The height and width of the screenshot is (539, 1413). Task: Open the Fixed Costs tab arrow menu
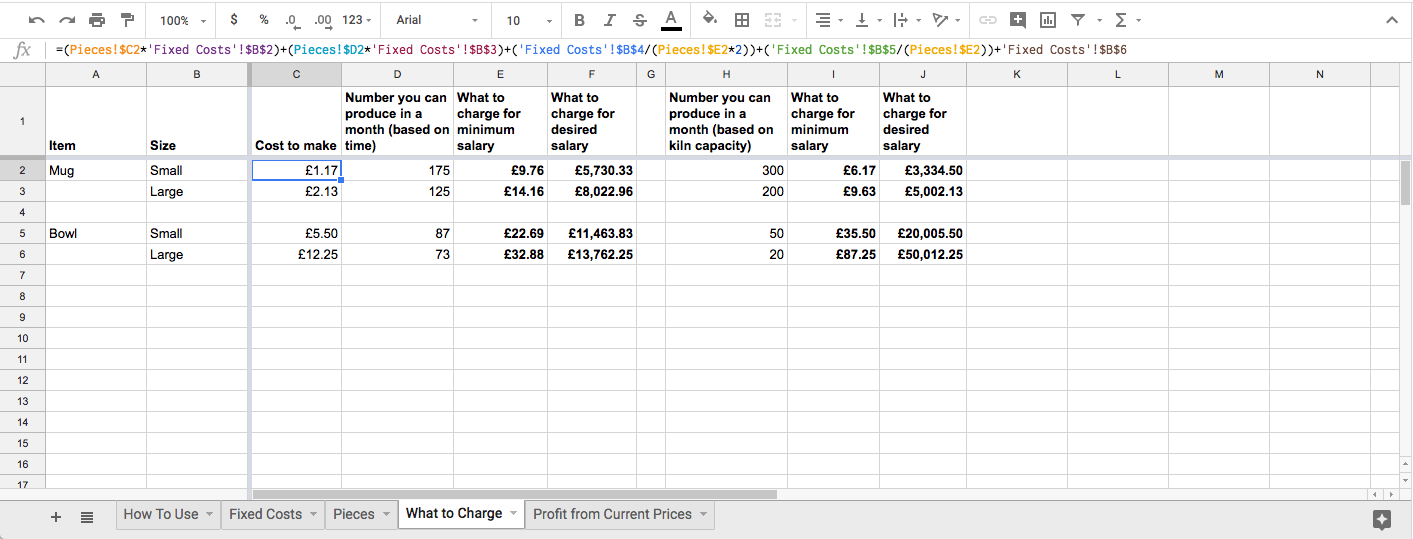click(x=313, y=514)
